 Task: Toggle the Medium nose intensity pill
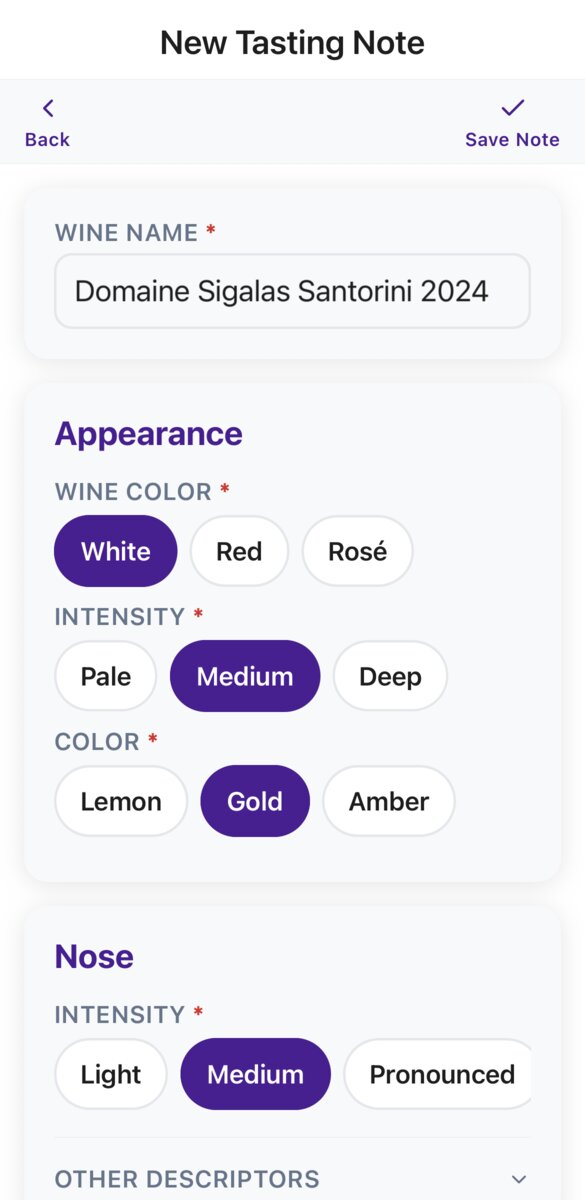click(x=255, y=1074)
